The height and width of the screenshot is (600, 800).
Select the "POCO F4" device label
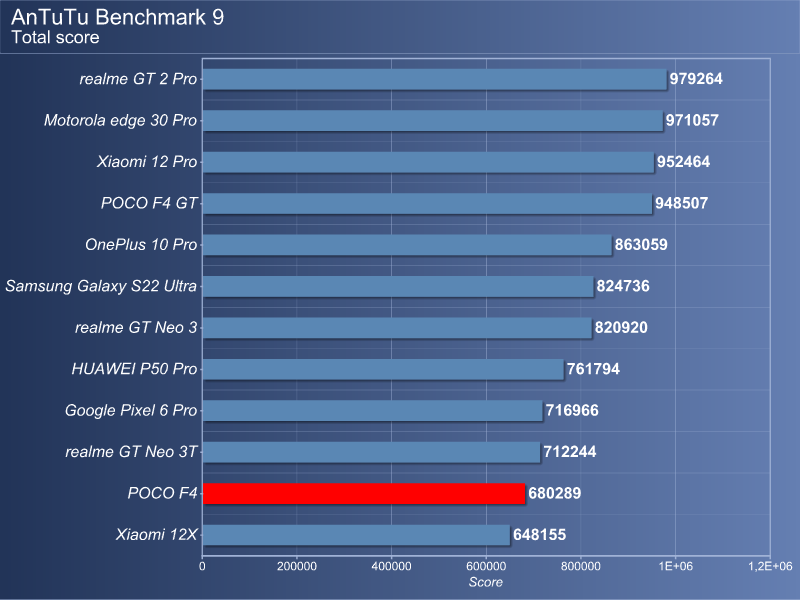coord(162,493)
